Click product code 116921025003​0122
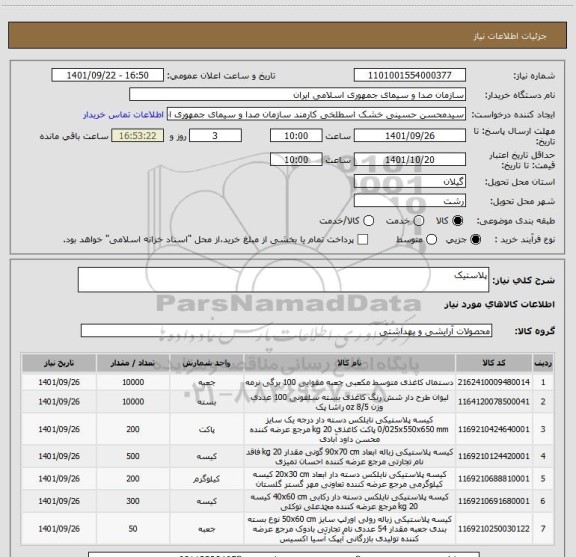The image size is (576, 557). (x=494, y=529)
